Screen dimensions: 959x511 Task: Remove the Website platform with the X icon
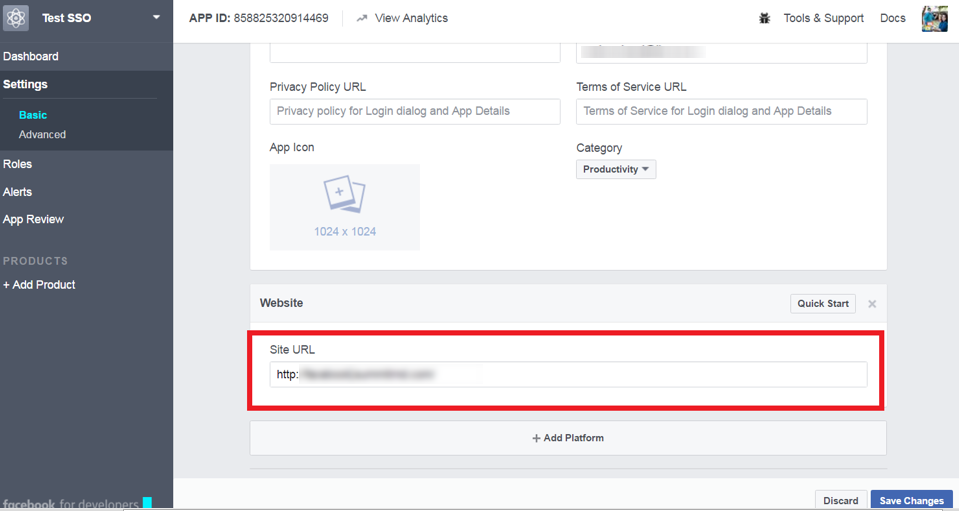pyautogui.click(x=872, y=304)
